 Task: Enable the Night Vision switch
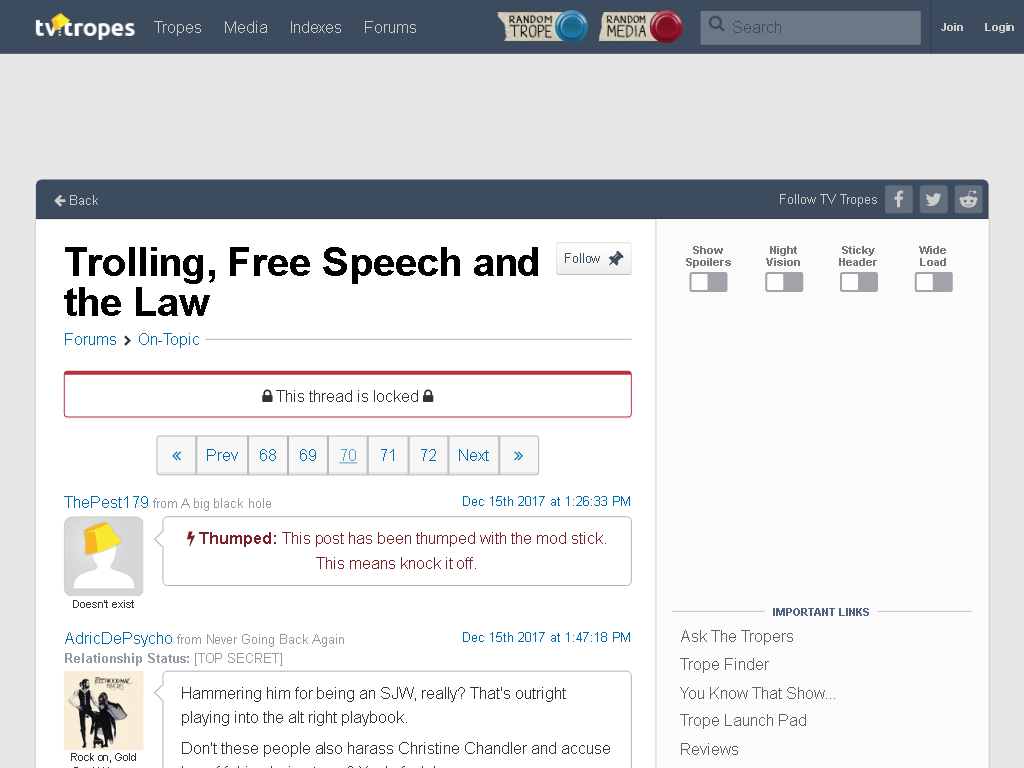coord(784,282)
